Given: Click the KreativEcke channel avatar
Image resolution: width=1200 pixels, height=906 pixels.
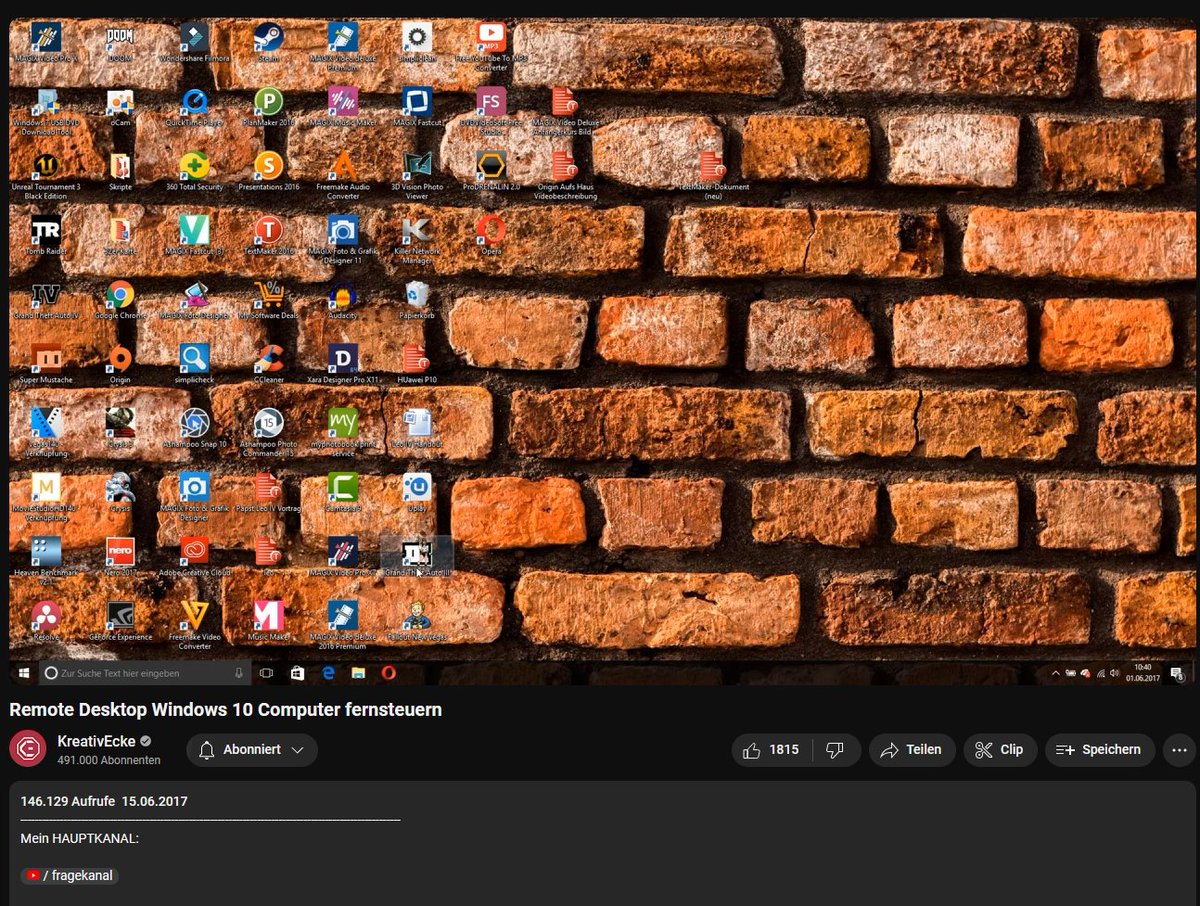Looking at the screenshot, I should [27, 750].
